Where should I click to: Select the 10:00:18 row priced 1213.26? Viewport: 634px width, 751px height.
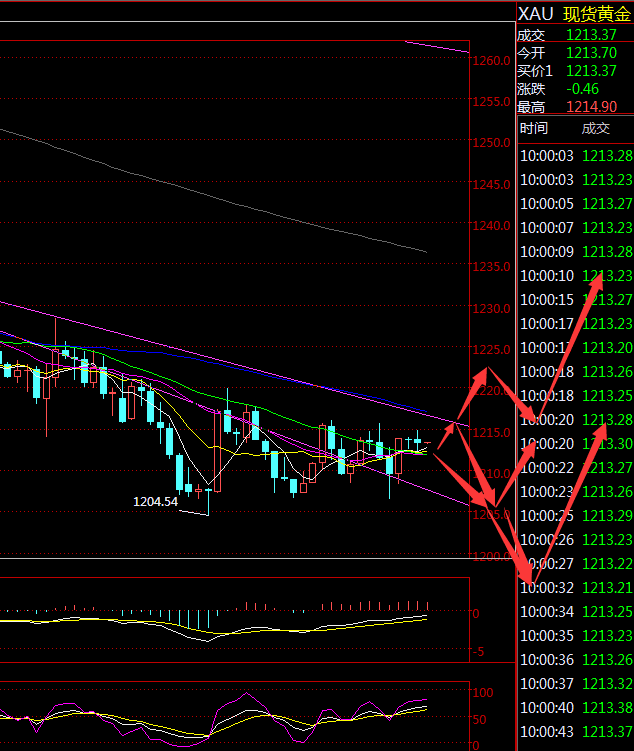[576, 372]
